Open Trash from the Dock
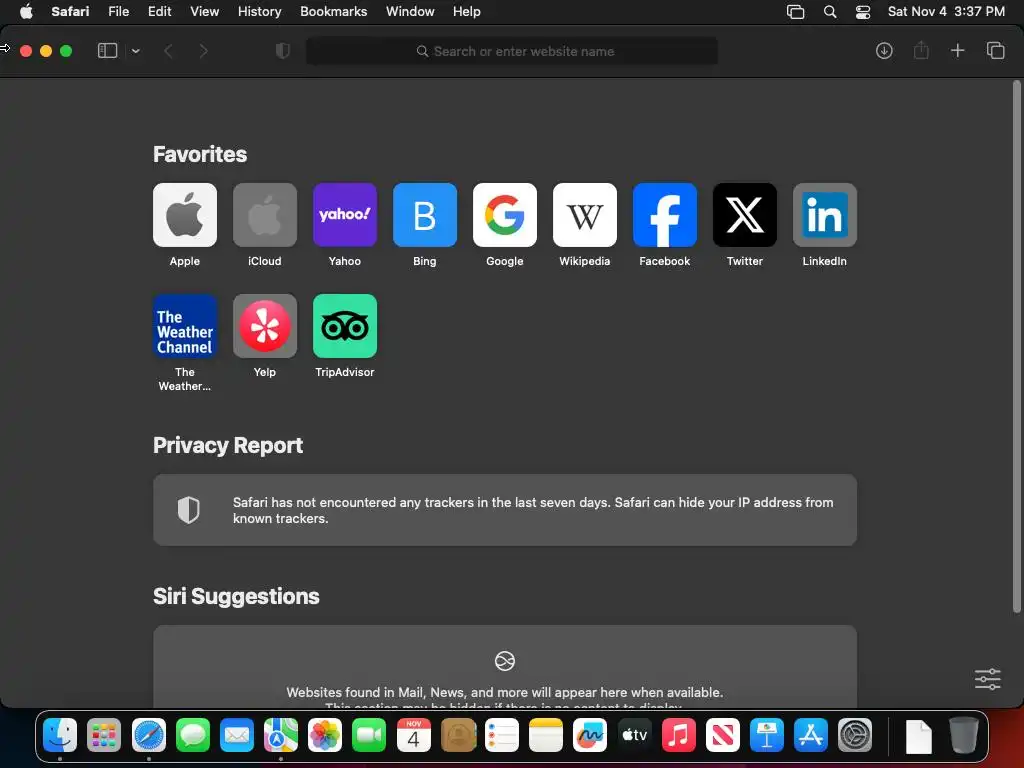This screenshot has height=768, width=1024. click(x=963, y=735)
